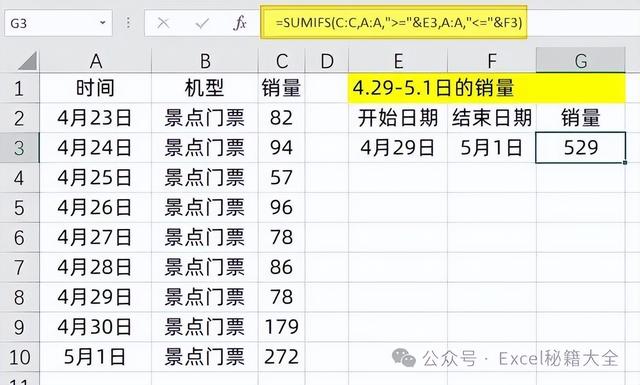The height and width of the screenshot is (385, 640).
Task: Click 景点门票 cell in row 2
Action: (205, 118)
